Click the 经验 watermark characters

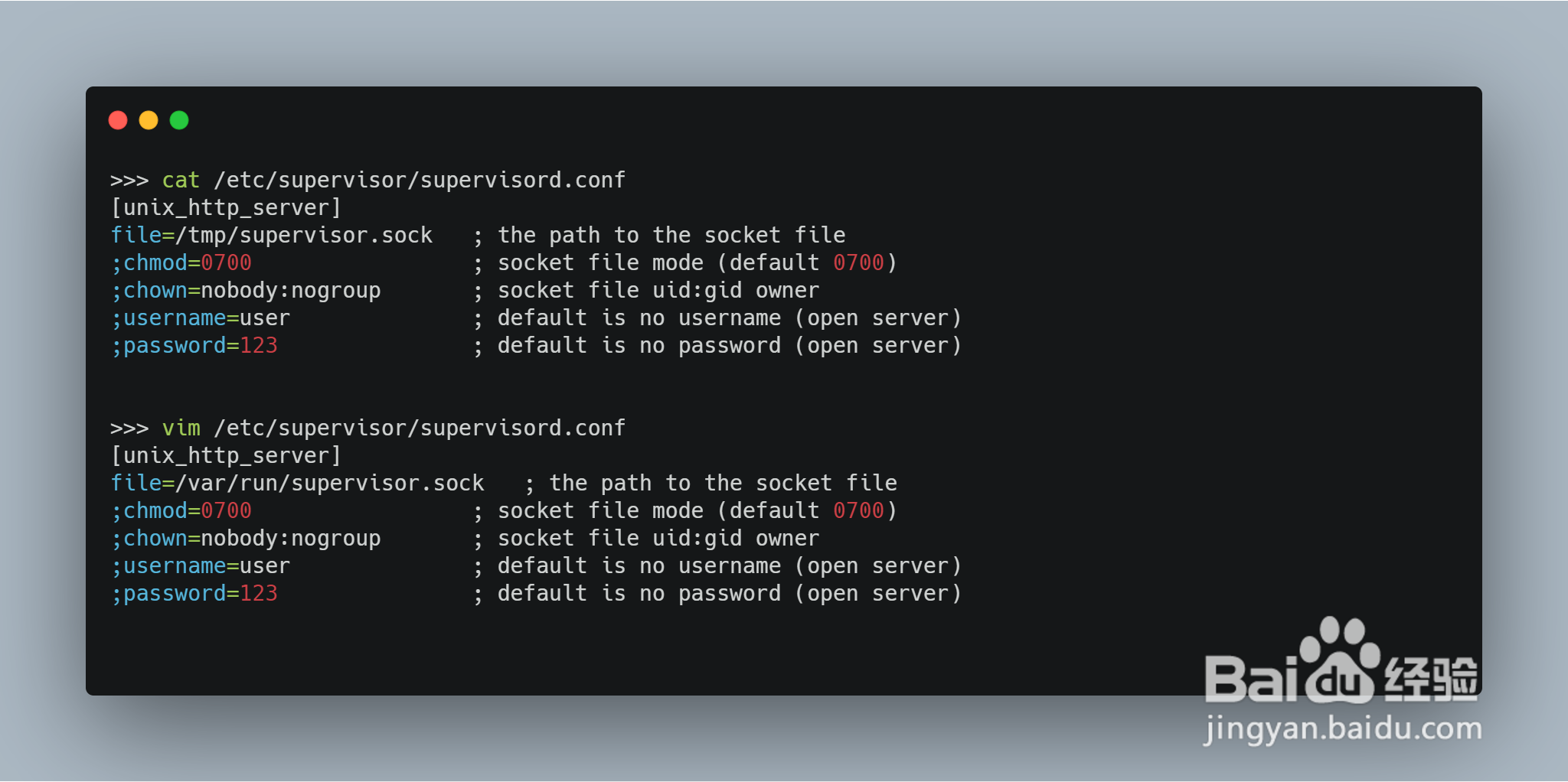[1431, 679]
